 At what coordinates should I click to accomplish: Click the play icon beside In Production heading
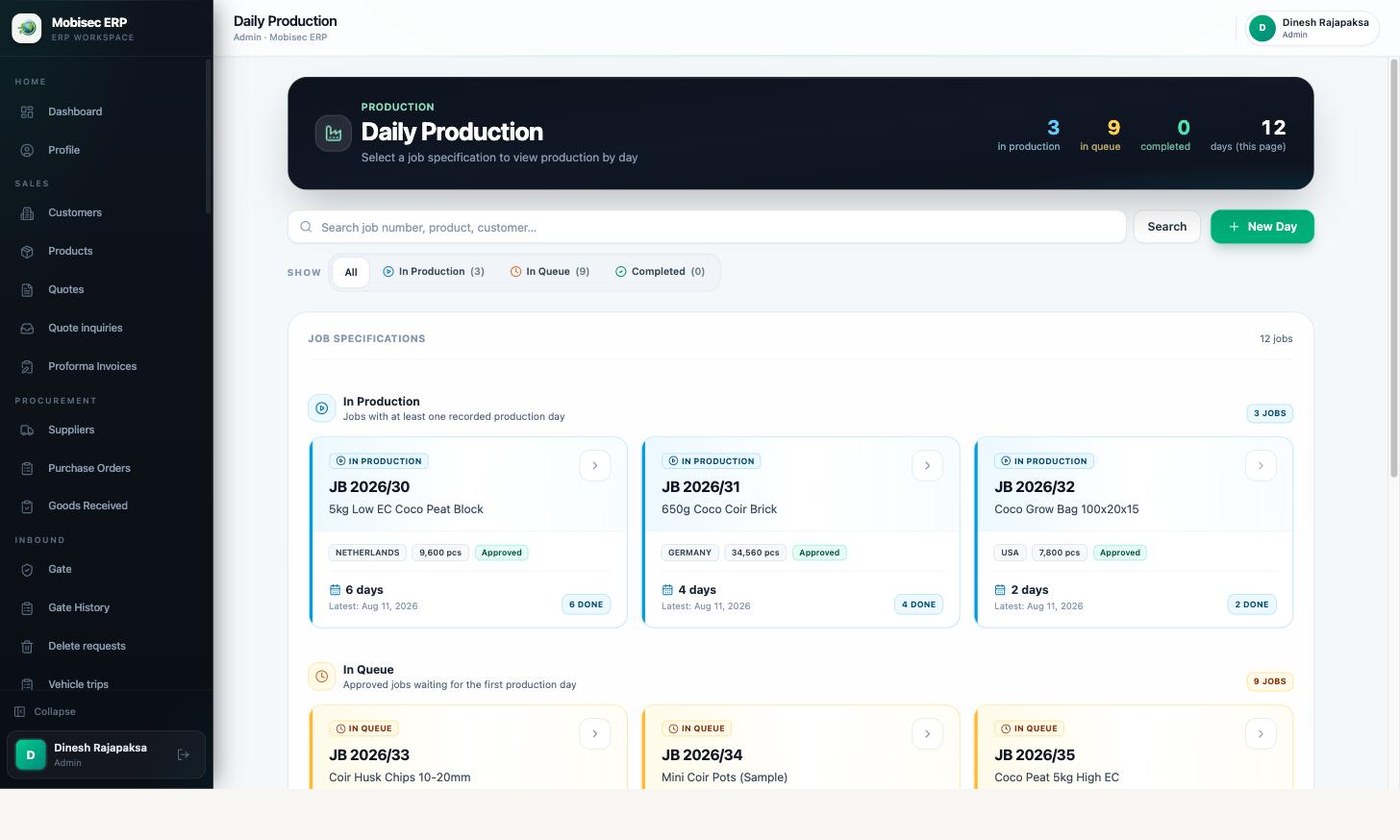coord(322,408)
